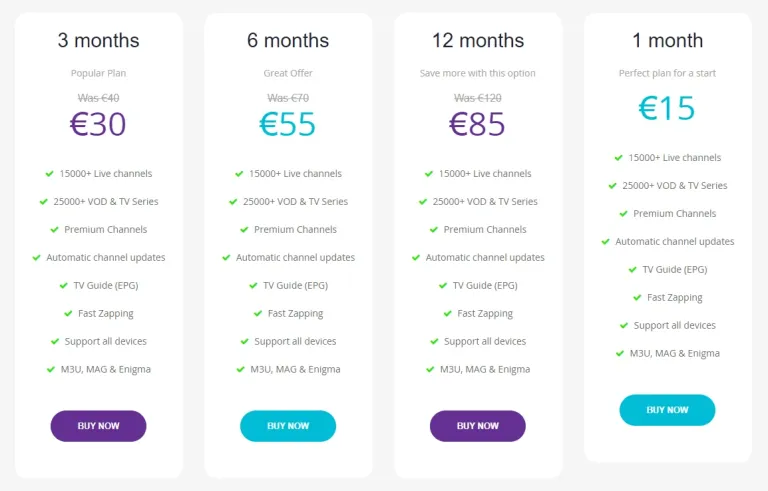The height and width of the screenshot is (491, 768).
Task: Click the Perfect plan for a start subtitle
Action: (x=667, y=73)
